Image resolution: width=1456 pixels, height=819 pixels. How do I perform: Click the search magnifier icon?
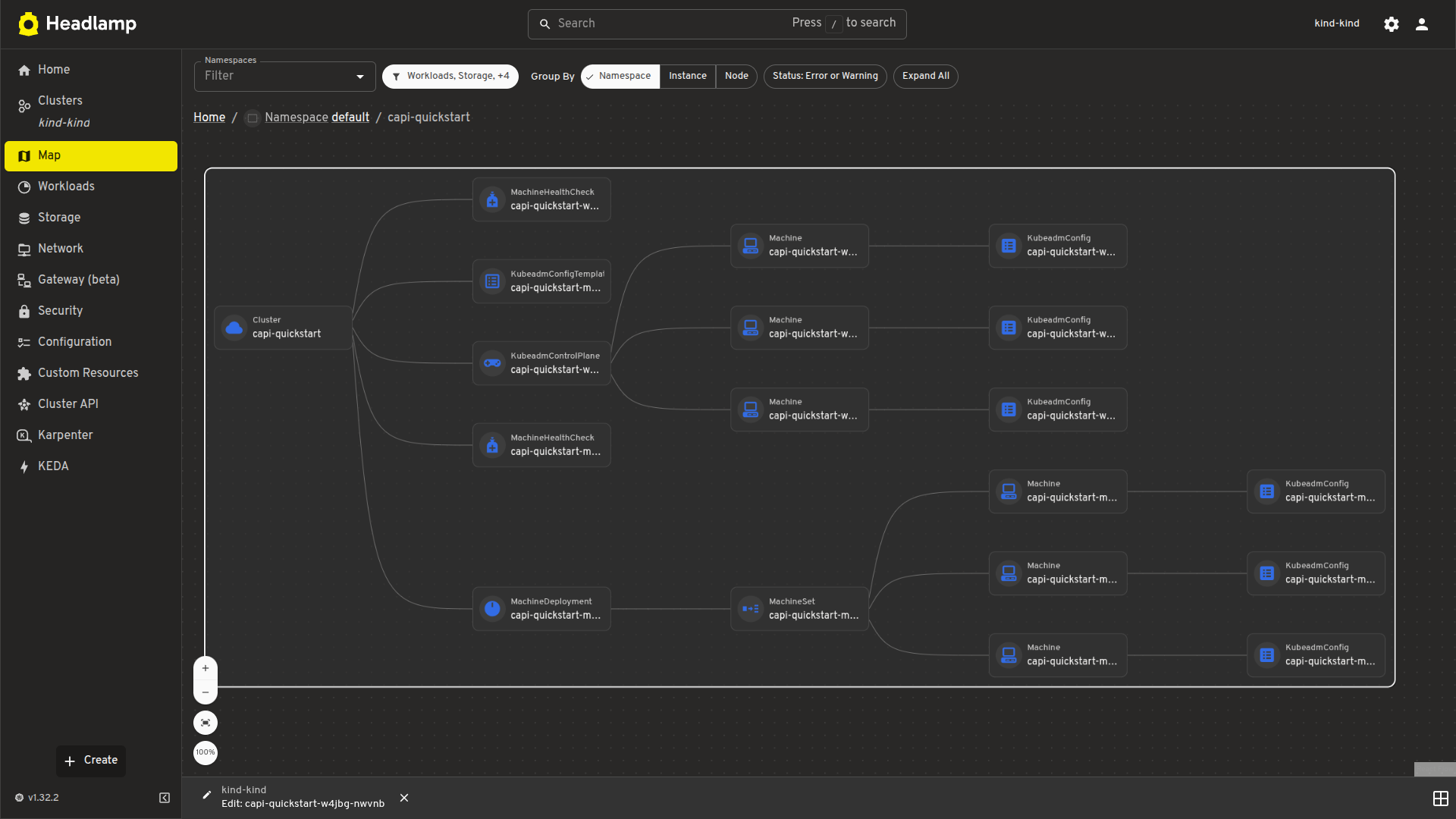pos(544,24)
